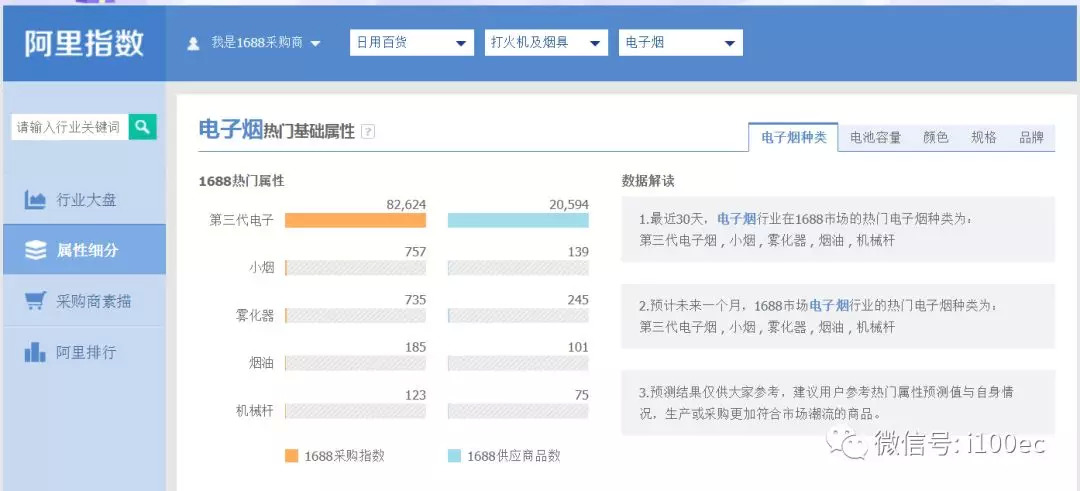Open the 我是1688采购商 role dropdown
The width and height of the screenshot is (1080, 491).
coord(265,43)
